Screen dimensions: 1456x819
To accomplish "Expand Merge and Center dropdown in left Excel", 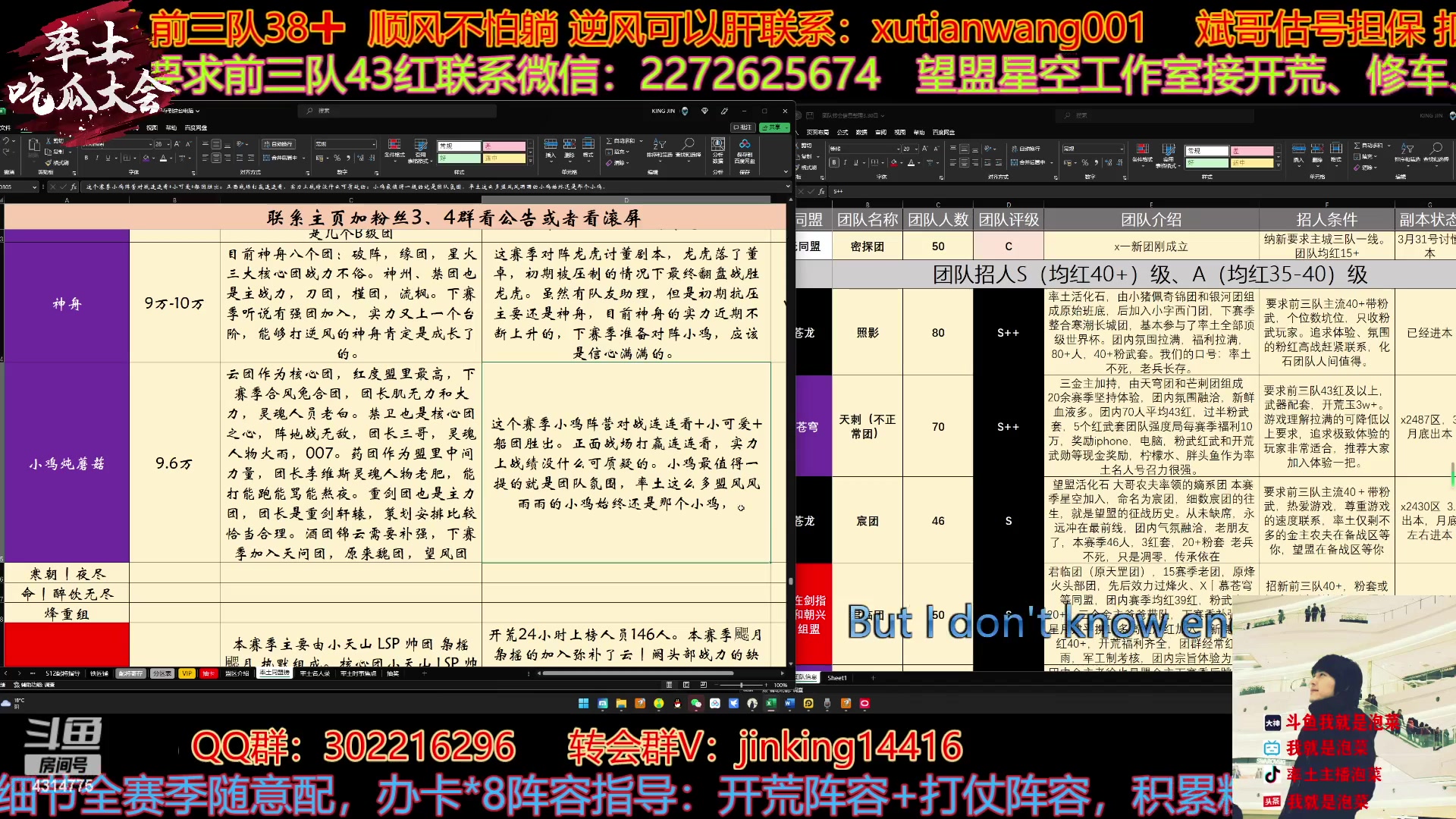I will click(x=303, y=158).
